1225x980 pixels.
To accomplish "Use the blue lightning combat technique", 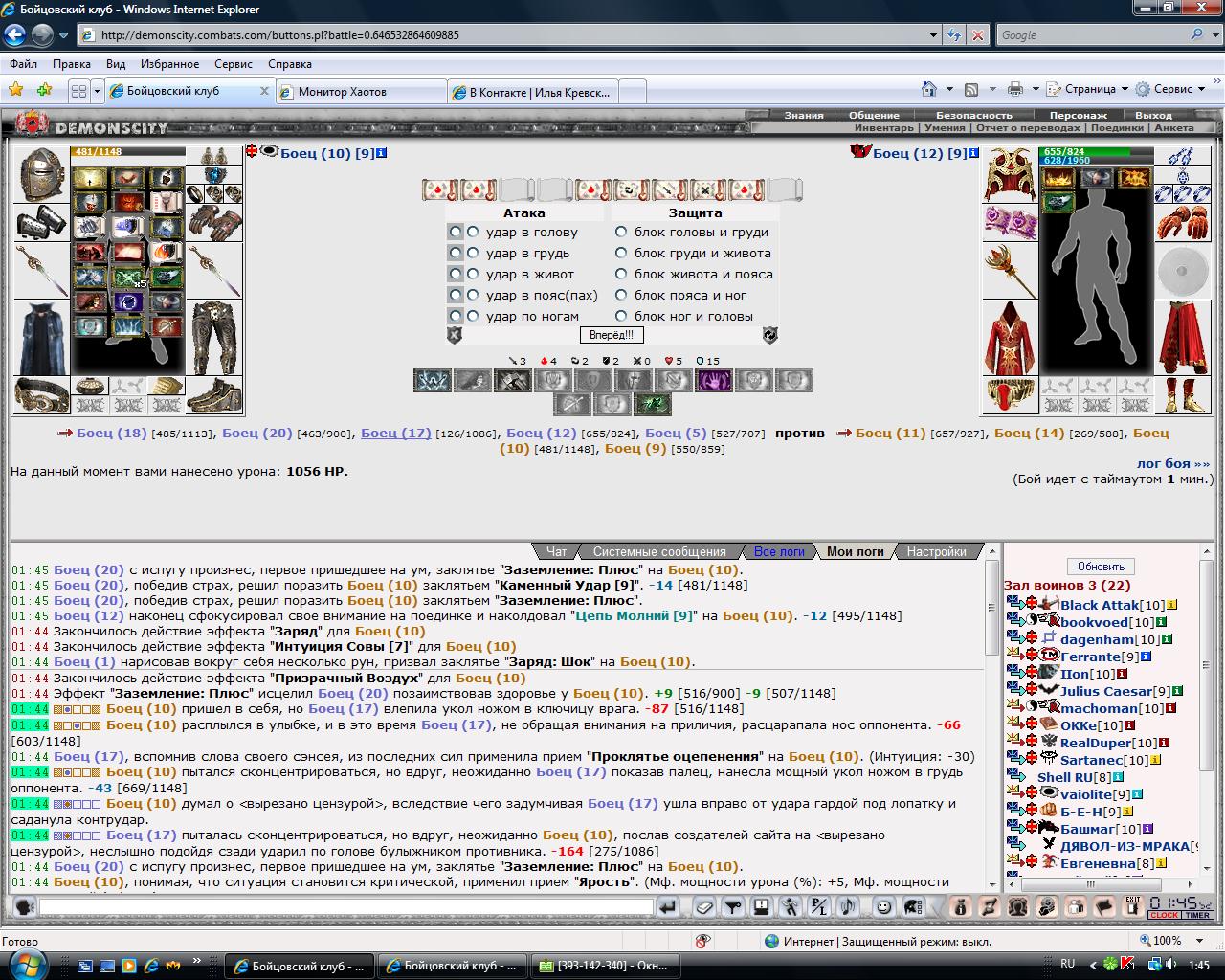I will tap(433, 380).
